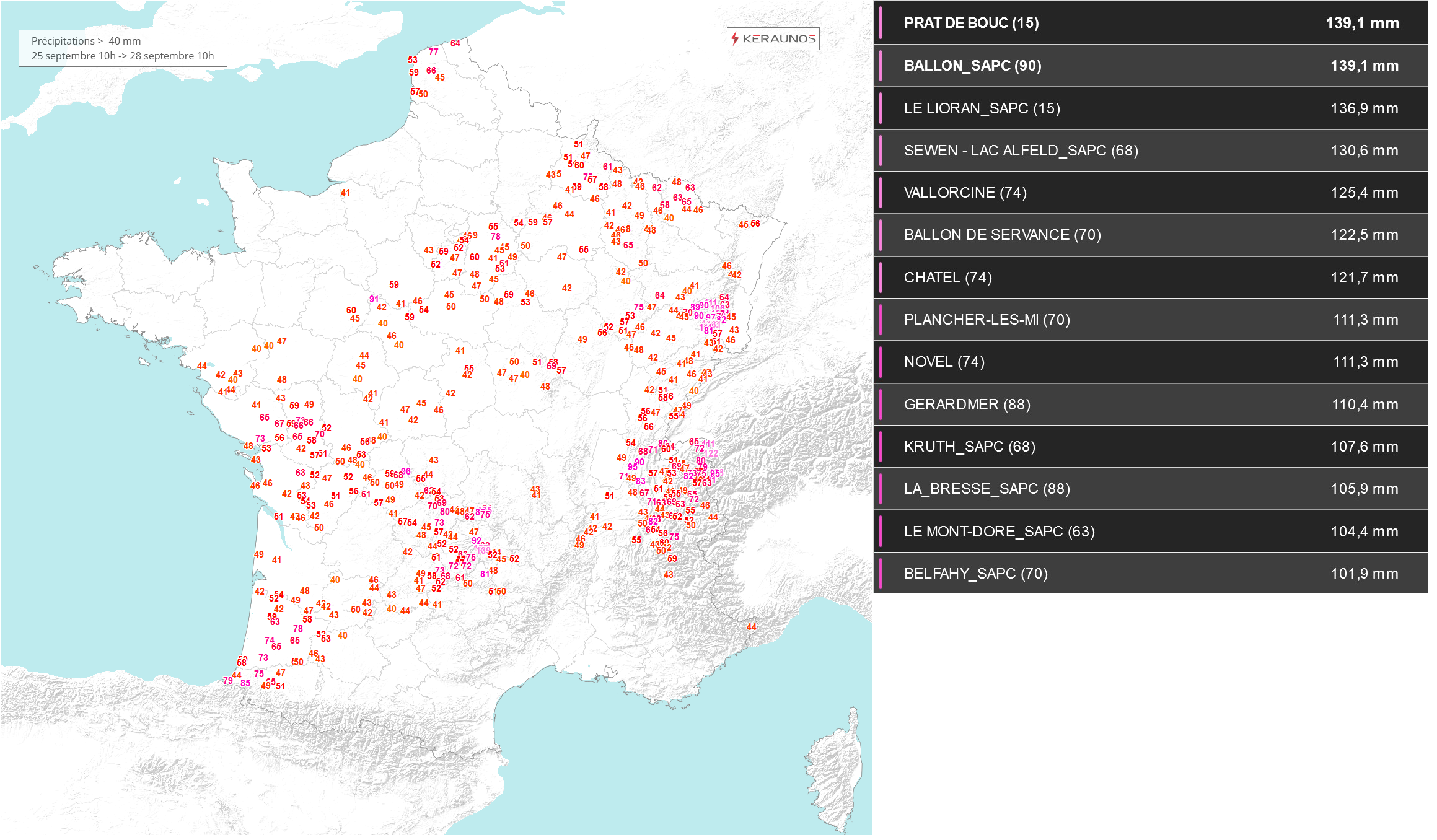This screenshot has width=1437, height=840.
Task: Click the 79 value at the southwest border
Action: click(x=229, y=681)
